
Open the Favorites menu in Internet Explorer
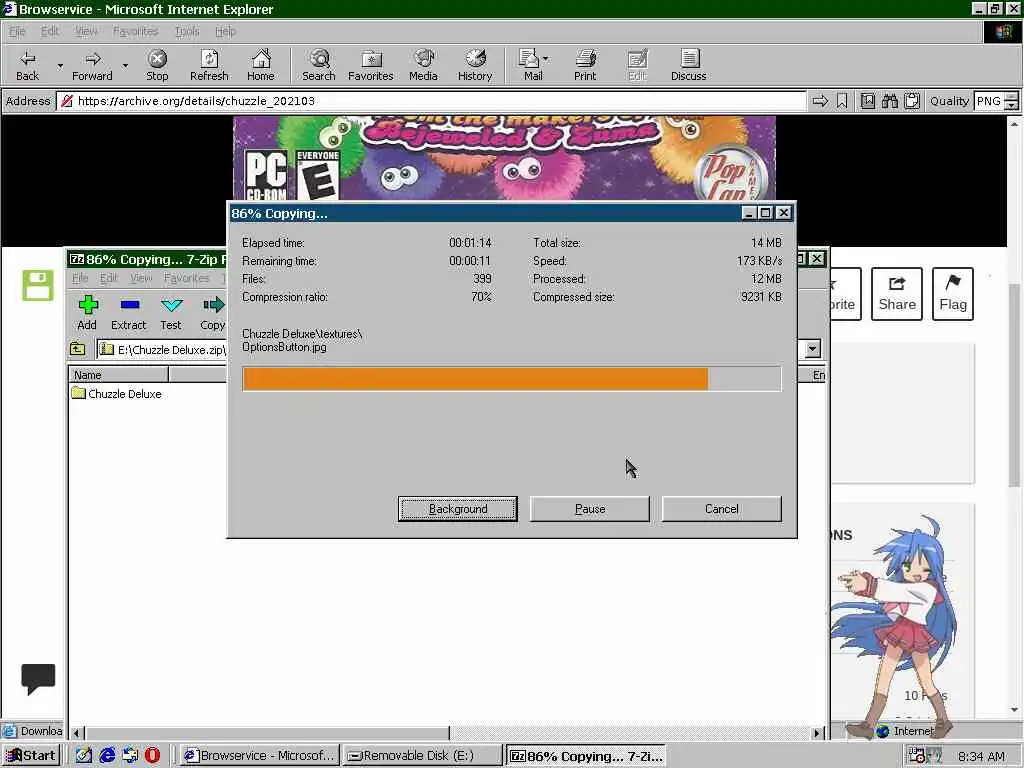135,31
